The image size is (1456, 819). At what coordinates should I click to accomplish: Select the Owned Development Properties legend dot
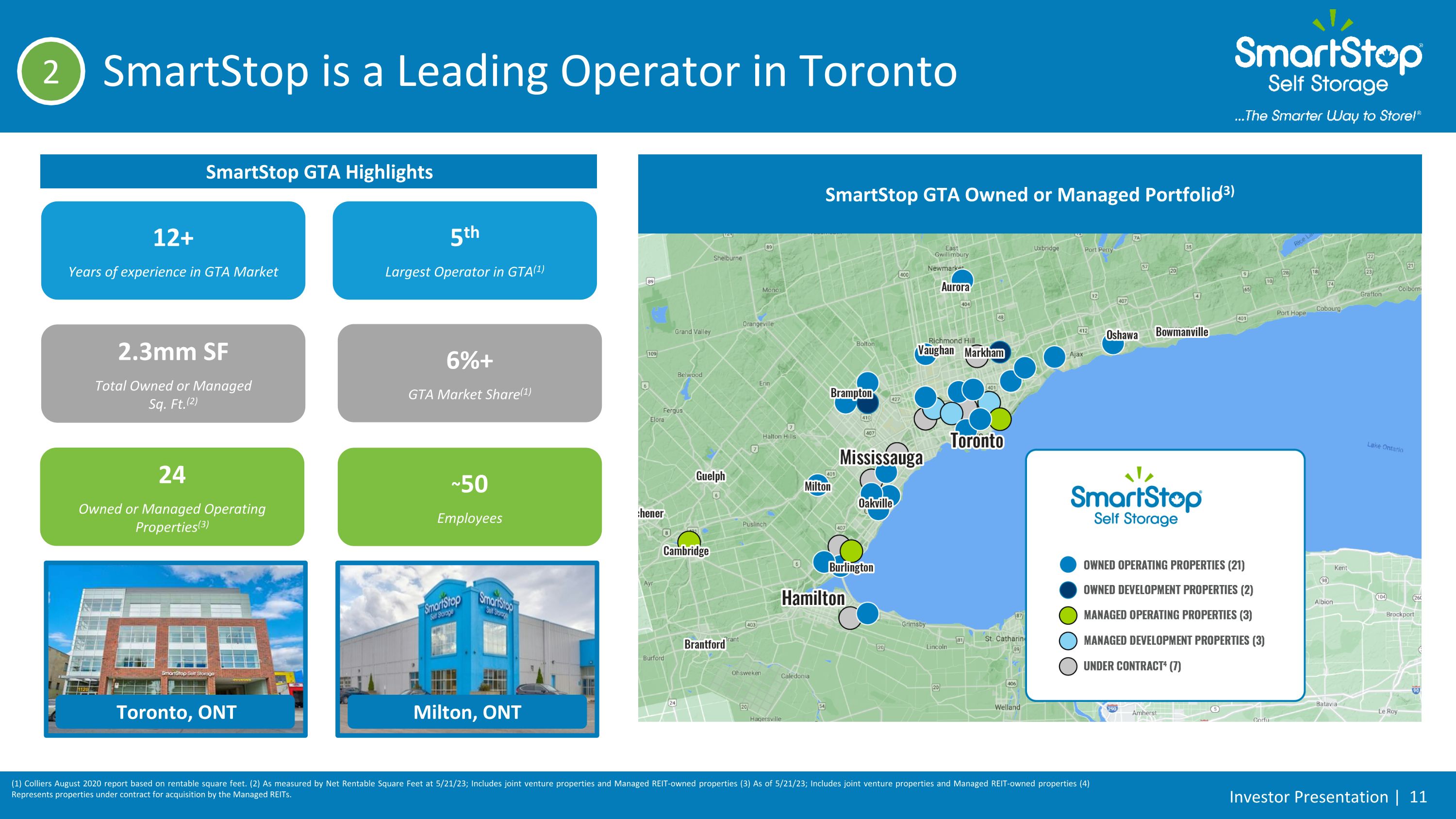coord(1068,589)
